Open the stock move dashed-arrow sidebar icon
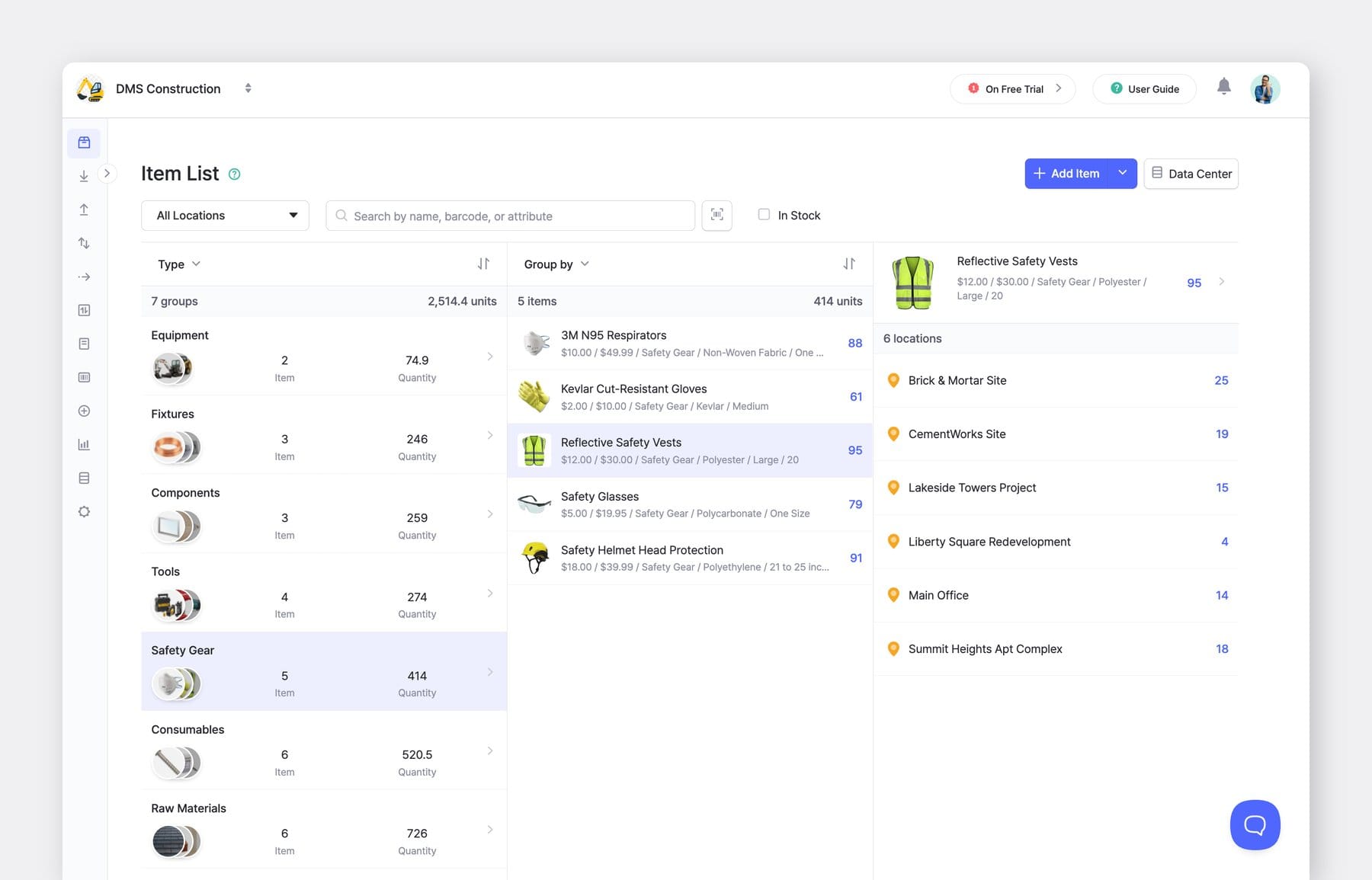 [x=84, y=276]
